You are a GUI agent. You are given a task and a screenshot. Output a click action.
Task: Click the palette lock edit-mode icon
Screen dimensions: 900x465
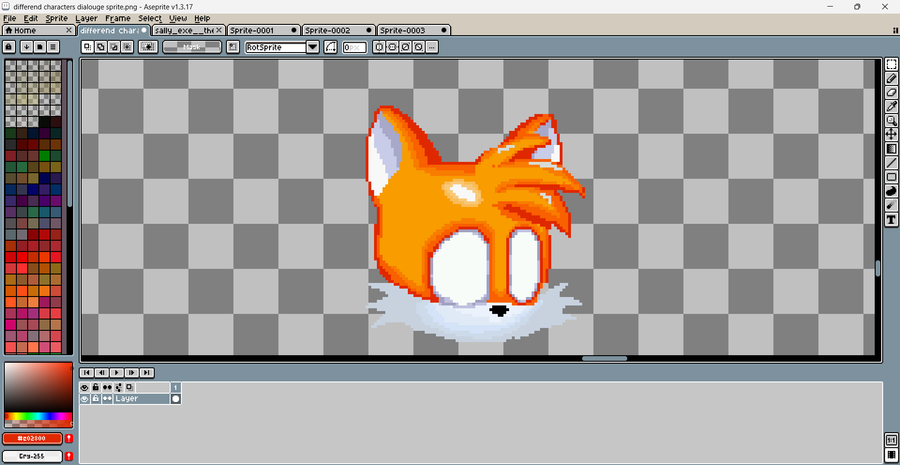pos(9,47)
